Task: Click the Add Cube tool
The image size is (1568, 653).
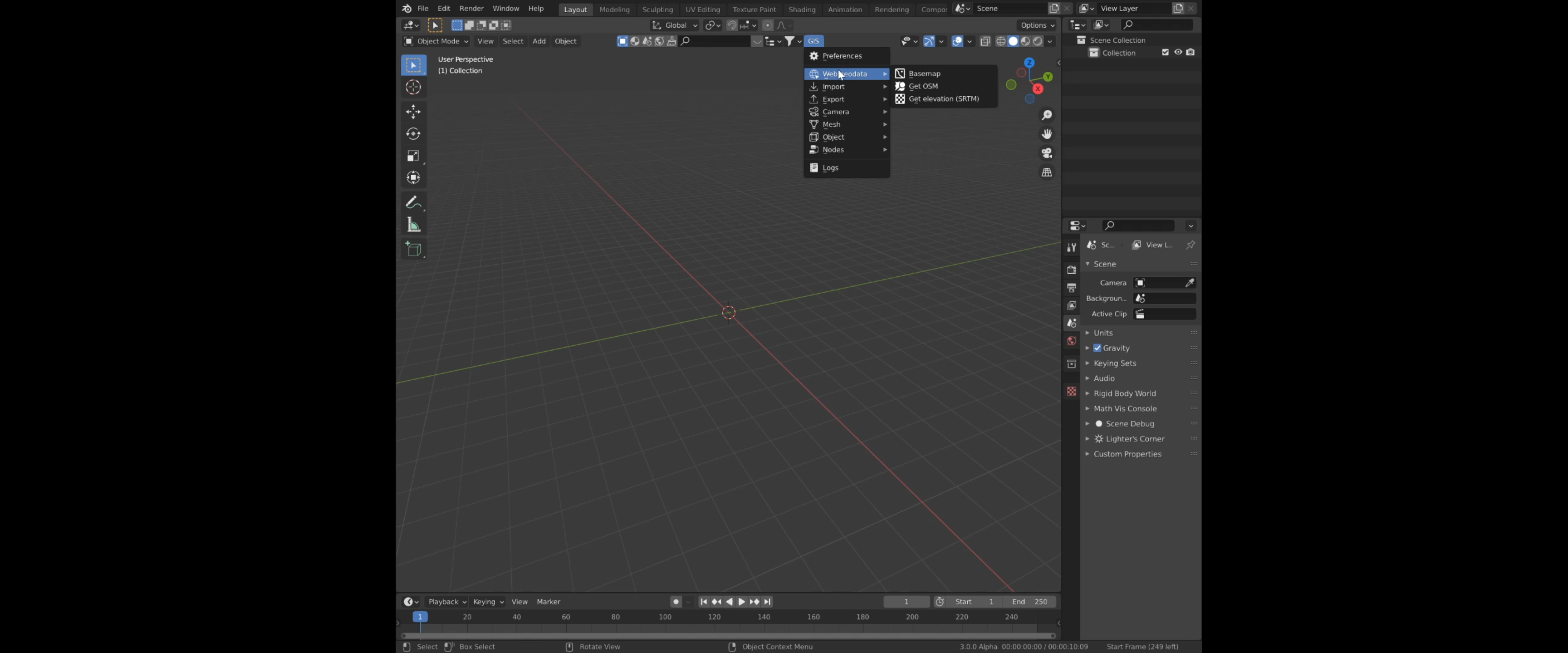Action: point(413,249)
